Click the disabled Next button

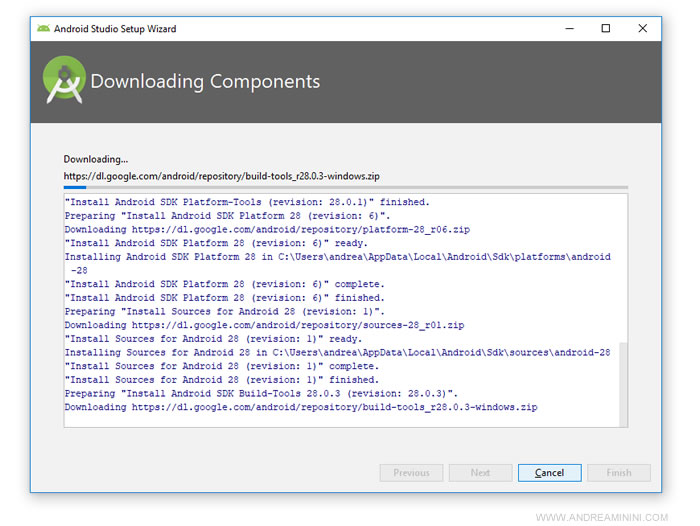point(480,472)
